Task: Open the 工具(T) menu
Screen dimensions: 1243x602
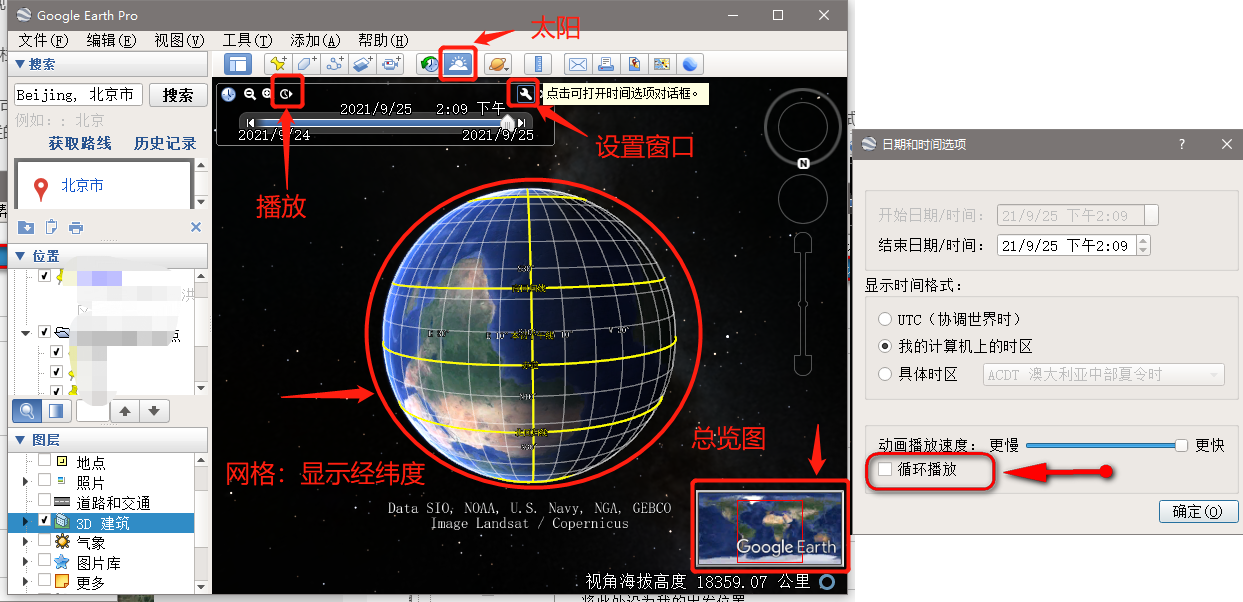Action: [247, 40]
